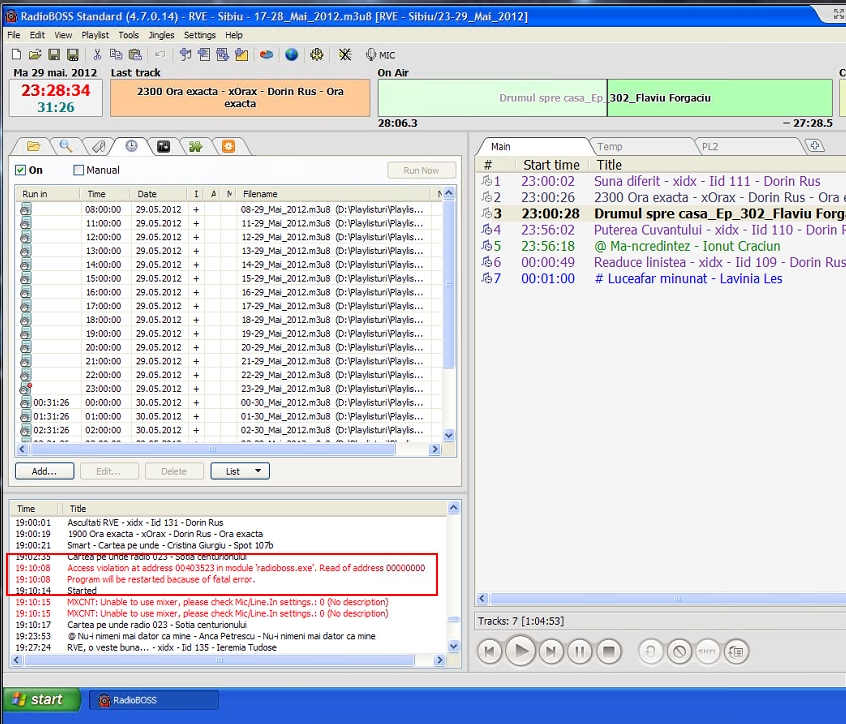This screenshot has height=724, width=846.
Task: Skip to next track button
Action: click(551, 653)
